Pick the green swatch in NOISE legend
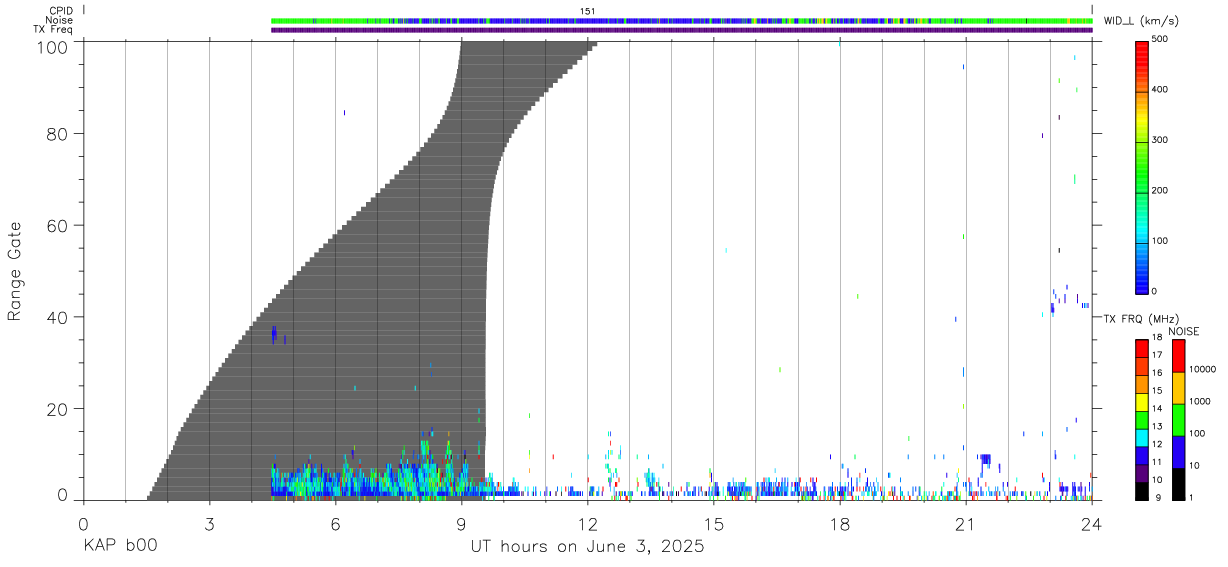This screenshot has width=1228, height=567. click(x=1178, y=419)
